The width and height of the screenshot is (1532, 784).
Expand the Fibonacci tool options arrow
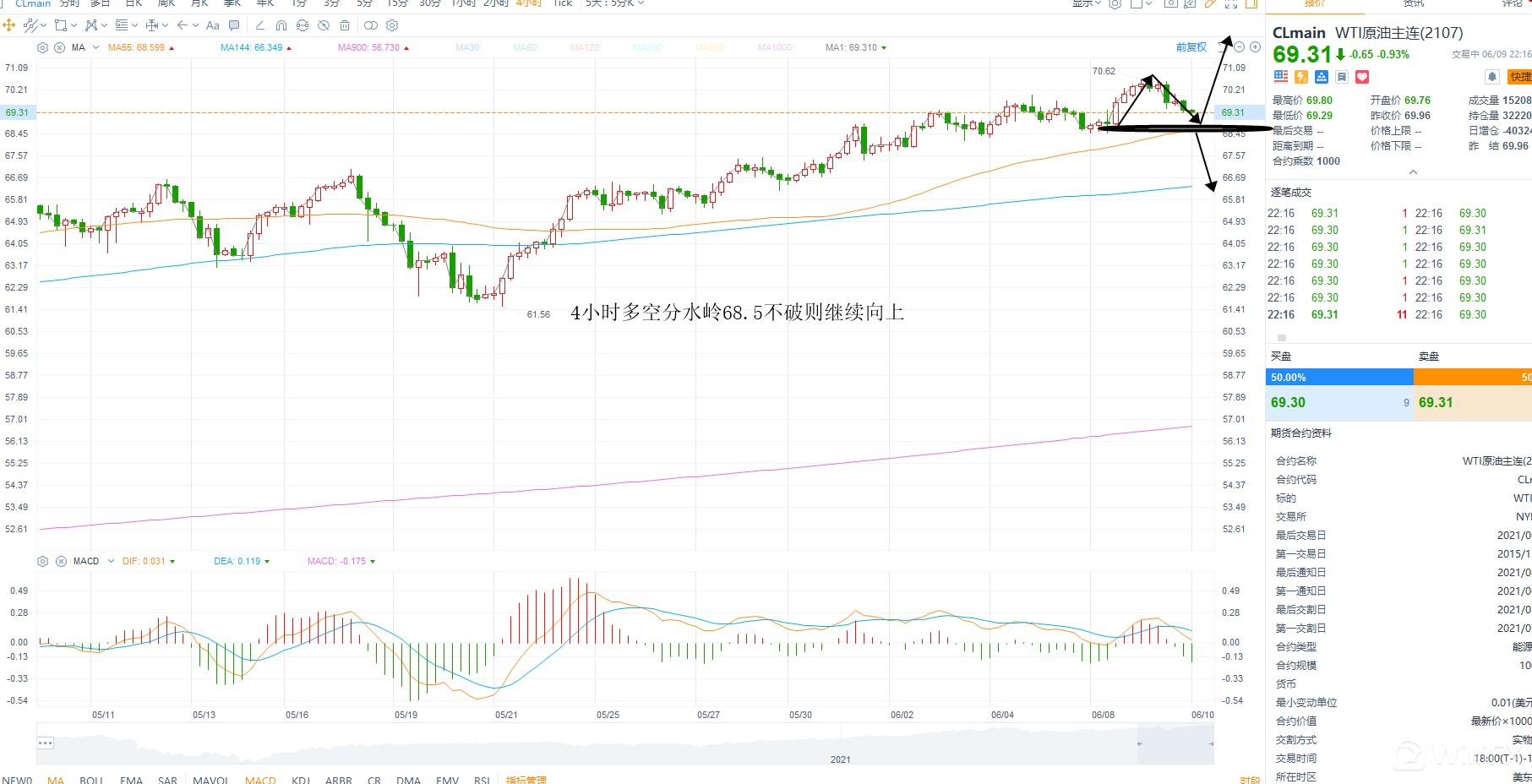pyautogui.click(x=134, y=25)
